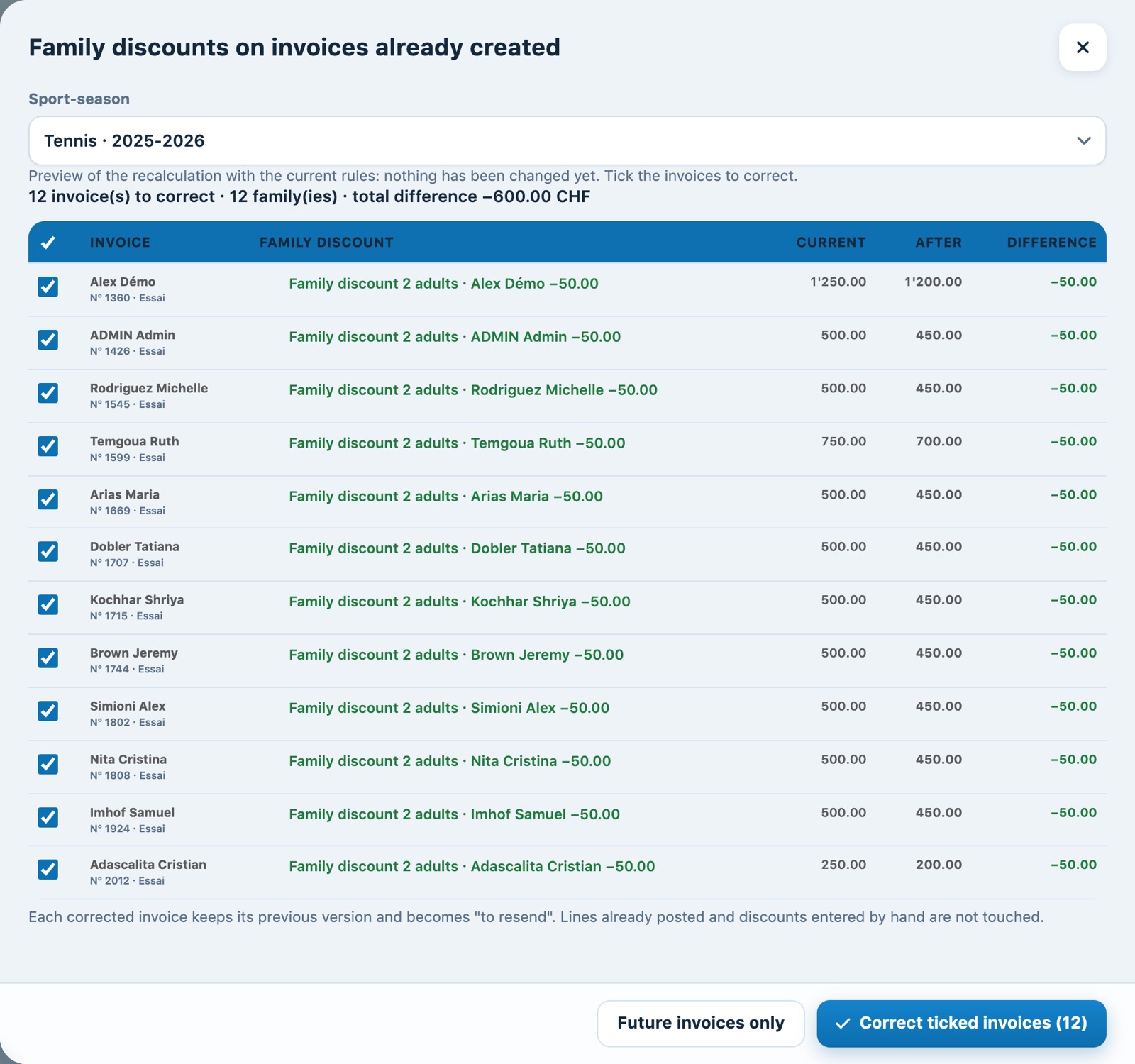Image resolution: width=1135 pixels, height=1064 pixels.
Task: Click the name Rodriguez Michelle
Action: coord(149,388)
